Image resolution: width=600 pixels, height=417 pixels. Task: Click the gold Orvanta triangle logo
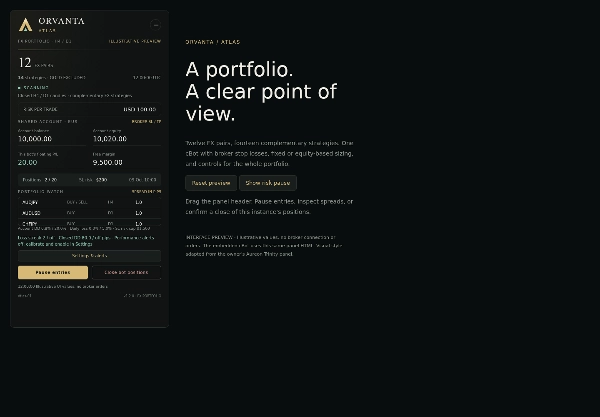[25, 25]
